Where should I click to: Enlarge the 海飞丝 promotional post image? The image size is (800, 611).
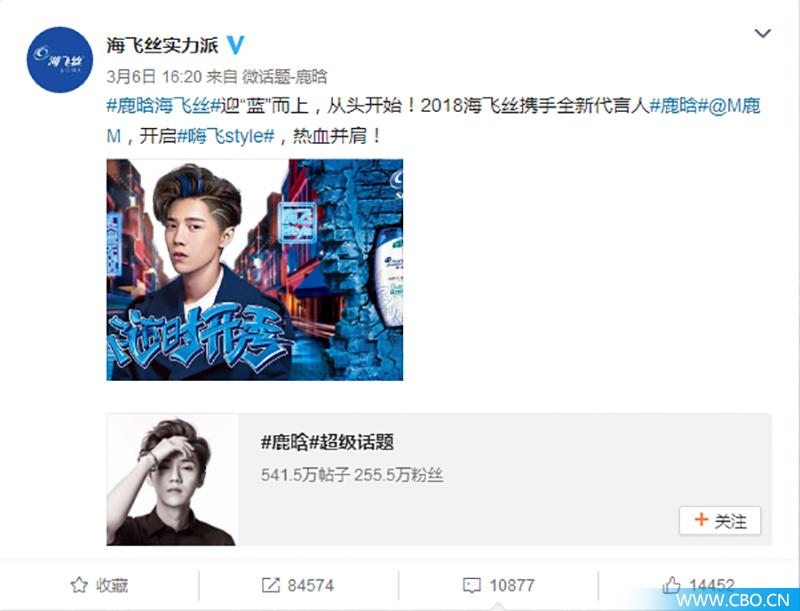click(255, 270)
